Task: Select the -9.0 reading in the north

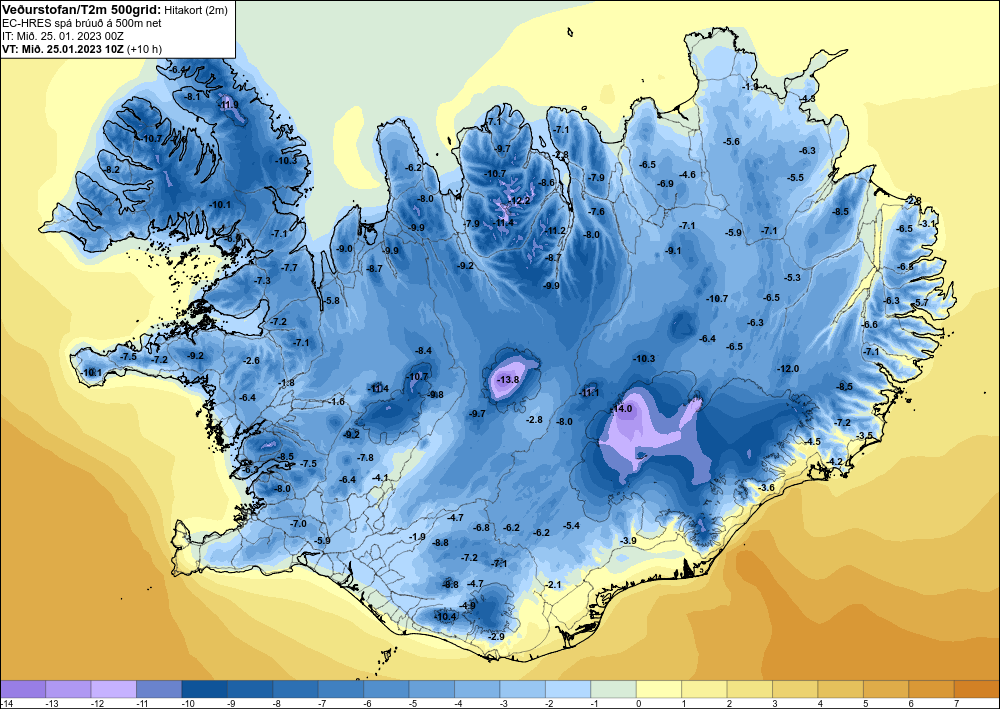Action: coord(344,249)
